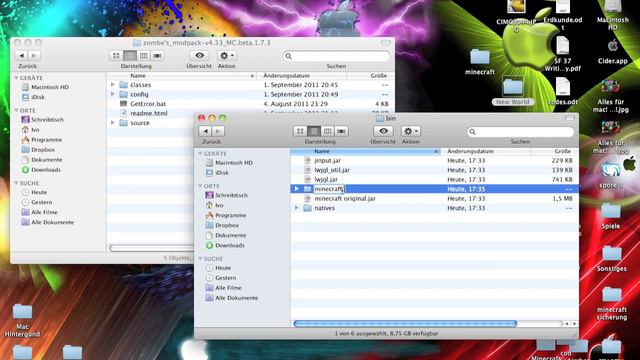Viewport: 640px width, 360px height.
Task: Sort bin window by Name column
Action: click(366, 151)
